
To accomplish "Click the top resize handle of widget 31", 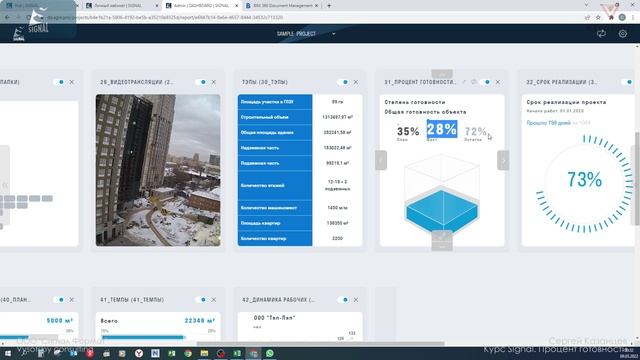I will [x=442, y=74].
